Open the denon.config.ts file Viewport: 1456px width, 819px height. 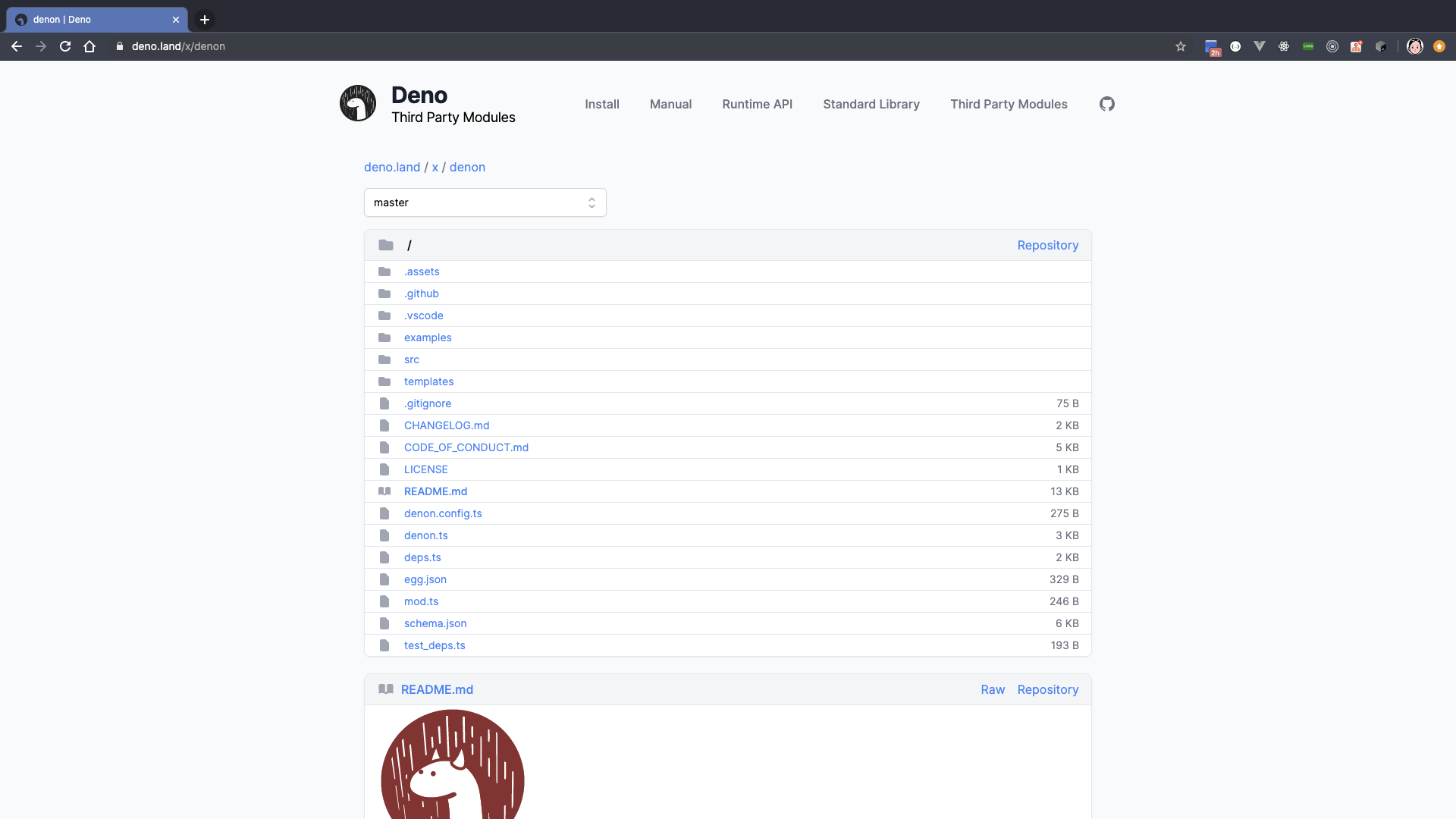[443, 513]
